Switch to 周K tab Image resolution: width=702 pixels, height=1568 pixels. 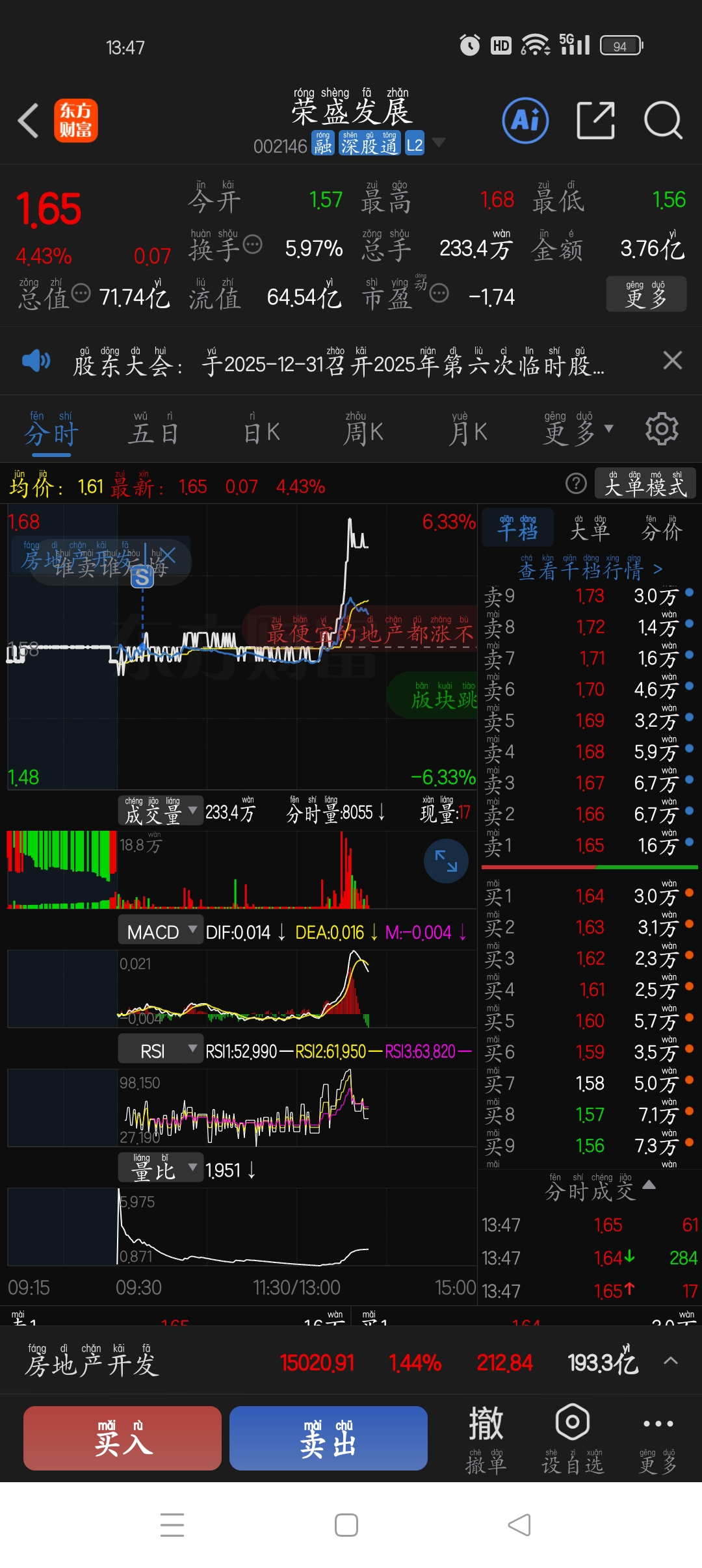coord(363,429)
